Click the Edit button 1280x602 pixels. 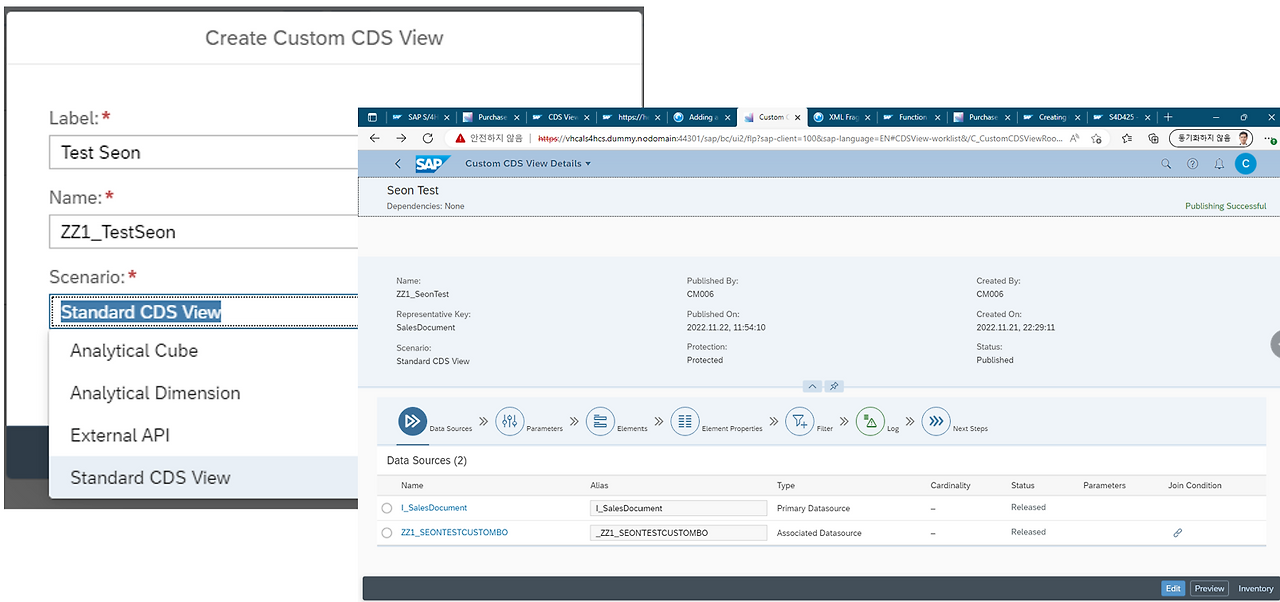1172,588
